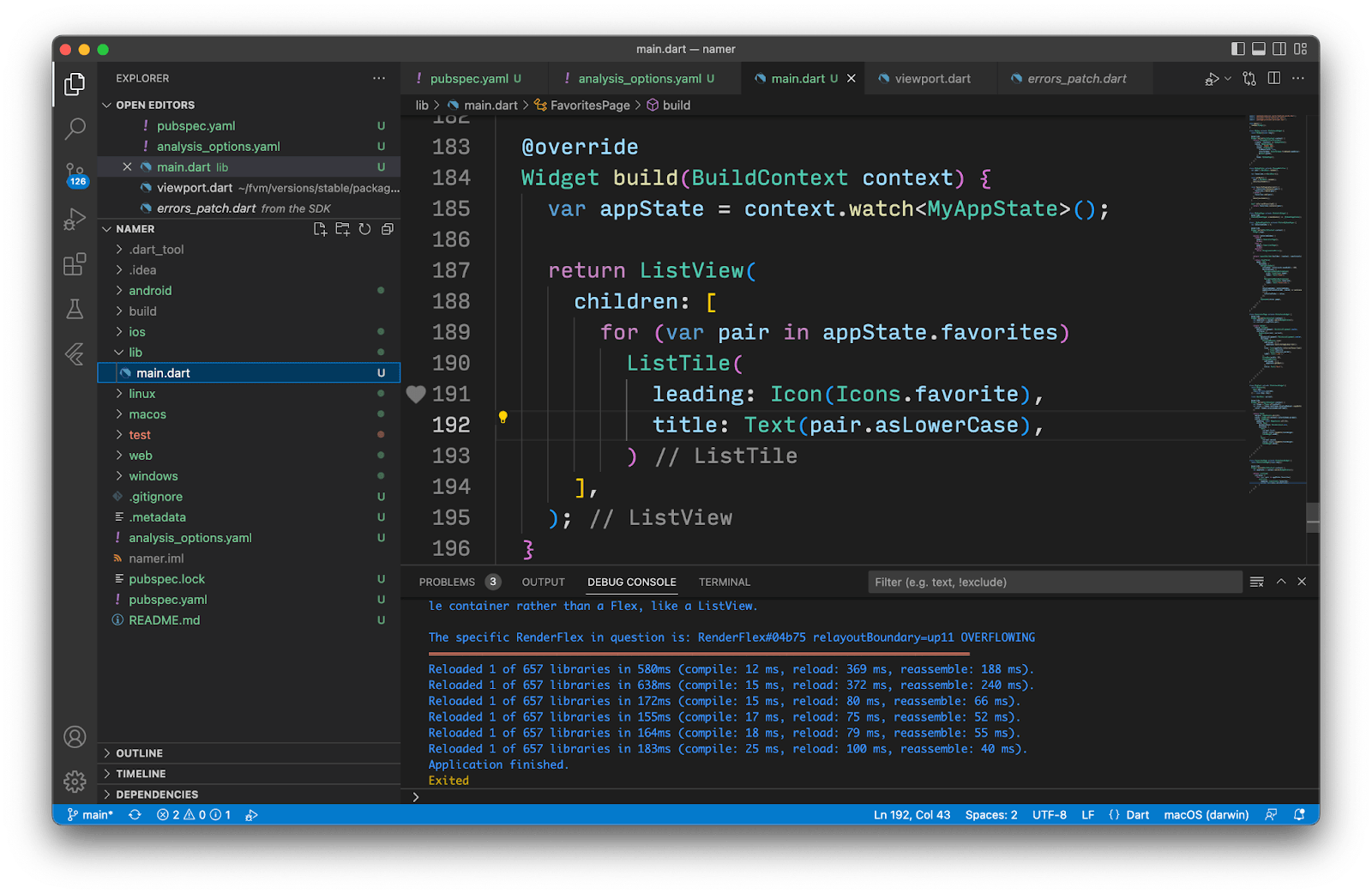1372x894 pixels.
Task: Open the Extensions view
Action: click(75, 264)
